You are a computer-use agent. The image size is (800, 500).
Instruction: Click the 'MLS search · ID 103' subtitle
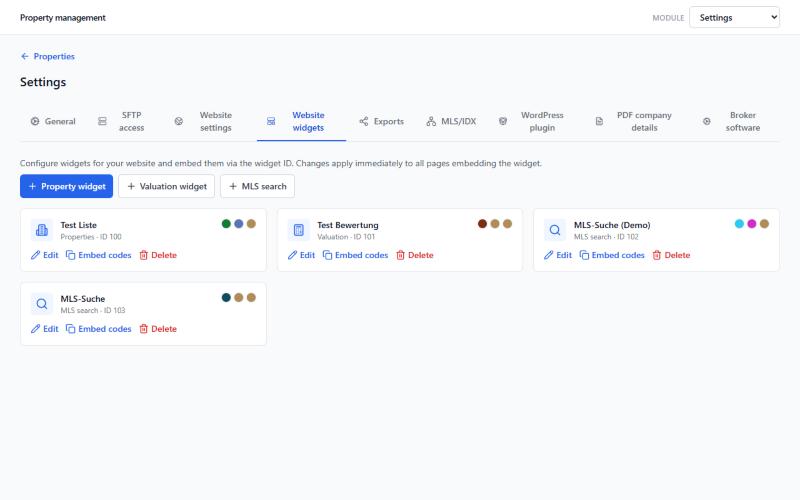[x=93, y=310]
